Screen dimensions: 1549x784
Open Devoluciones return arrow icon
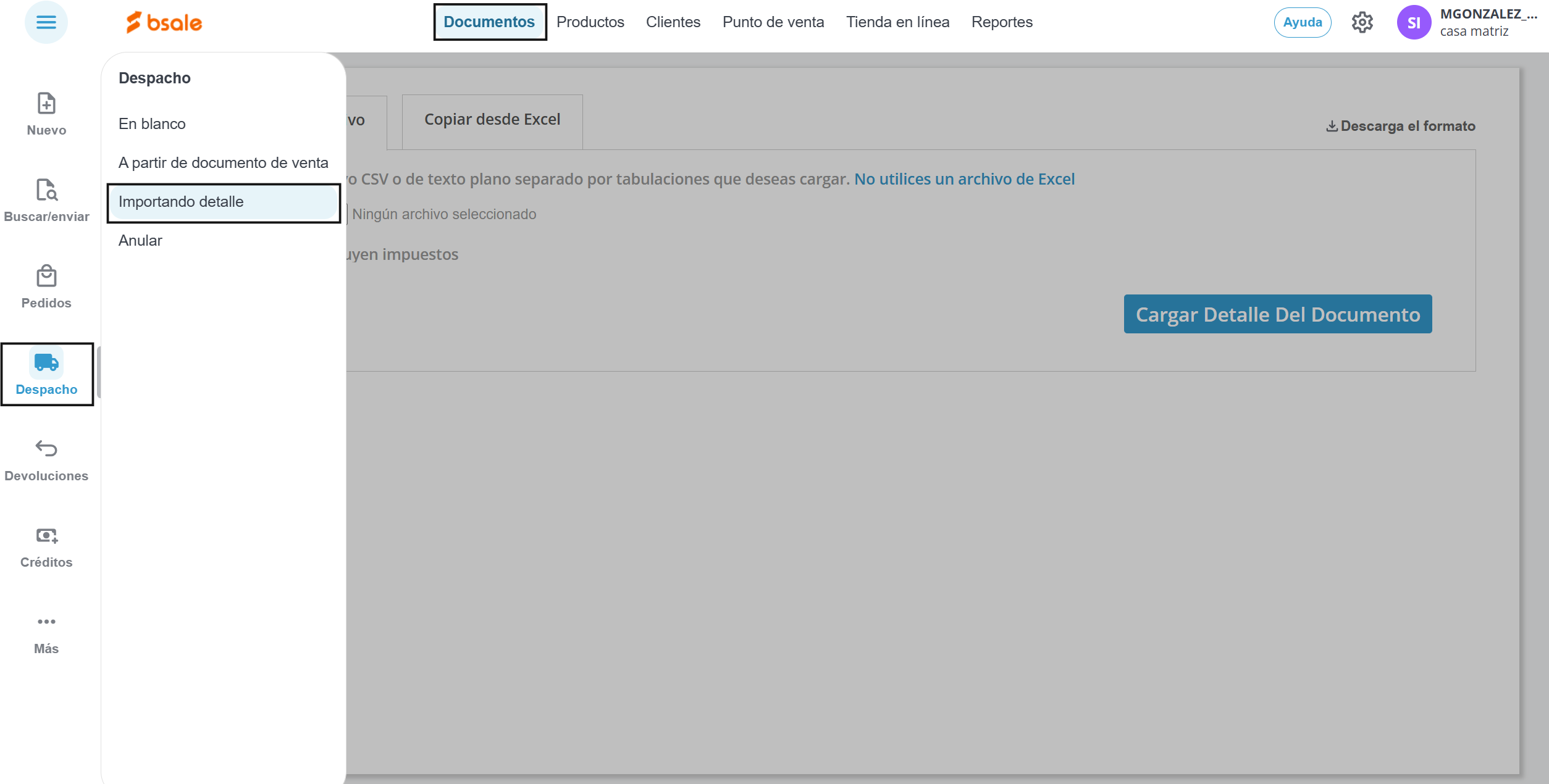pos(46,449)
